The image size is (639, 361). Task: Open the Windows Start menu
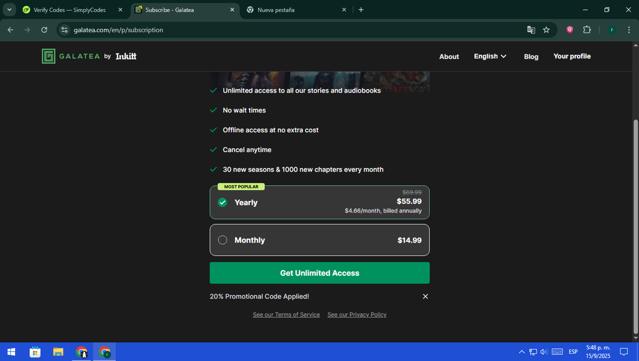pyautogui.click(x=11, y=352)
